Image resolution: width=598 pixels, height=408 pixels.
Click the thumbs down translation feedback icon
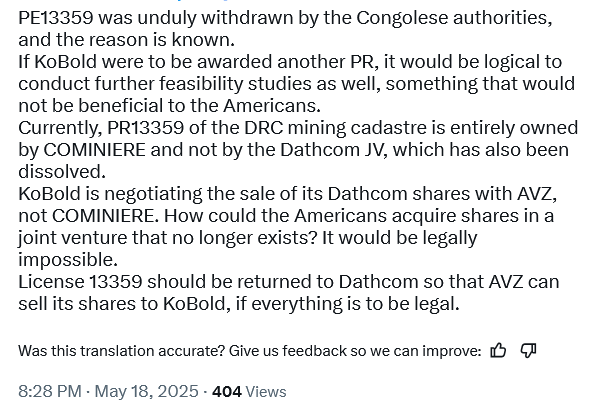pyautogui.click(x=528, y=350)
